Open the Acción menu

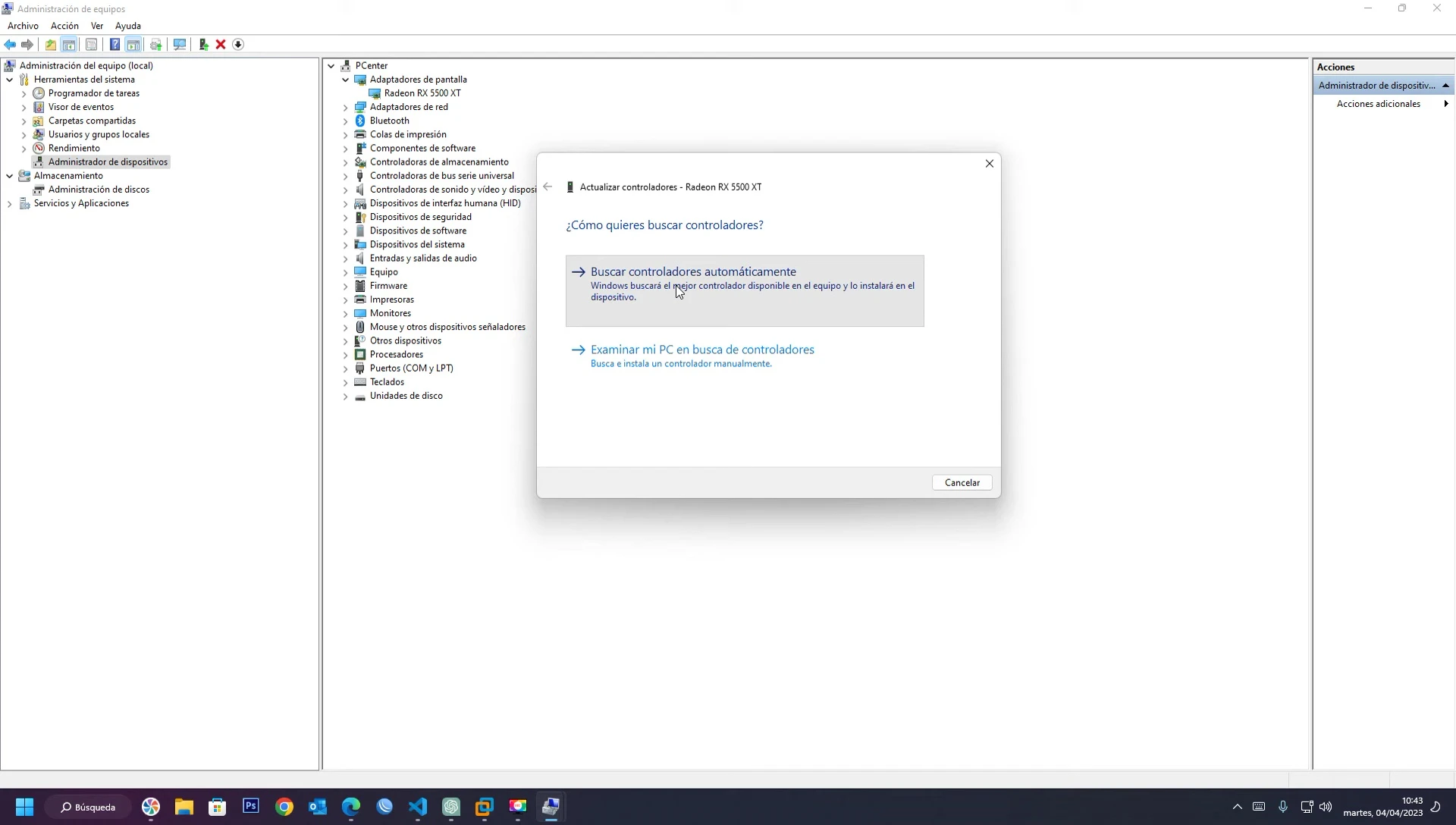coord(64,26)
